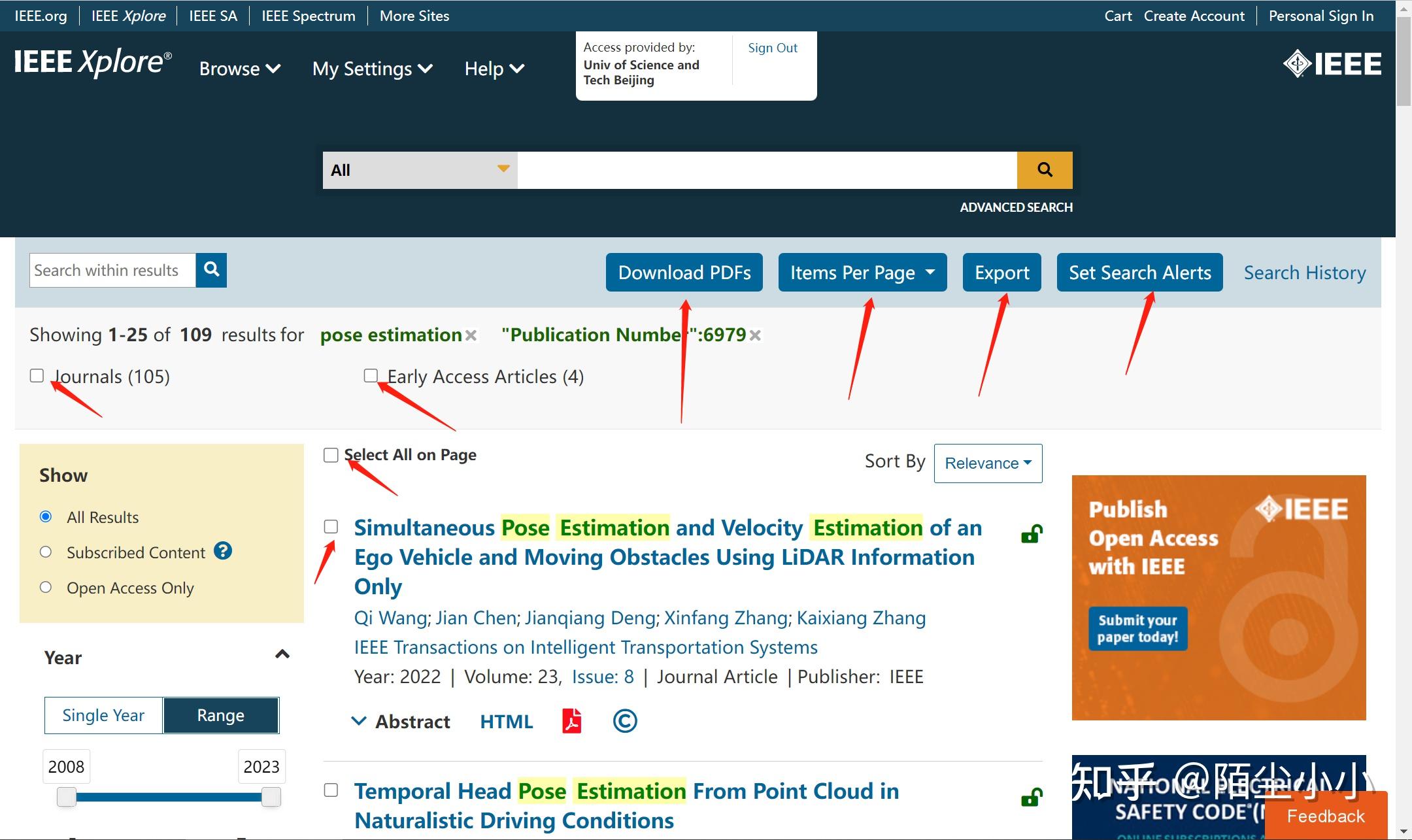Viewport: 1412px width, 840px height.
Task: Click open access lock icon of first article
Action: (1032, 534)
